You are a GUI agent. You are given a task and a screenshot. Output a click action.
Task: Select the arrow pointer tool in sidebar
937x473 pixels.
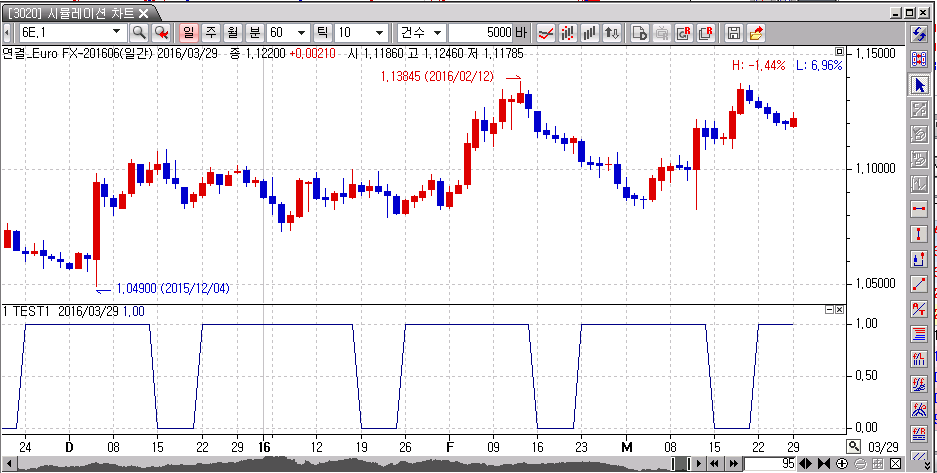pyautogui.click(x=919, y=84)
